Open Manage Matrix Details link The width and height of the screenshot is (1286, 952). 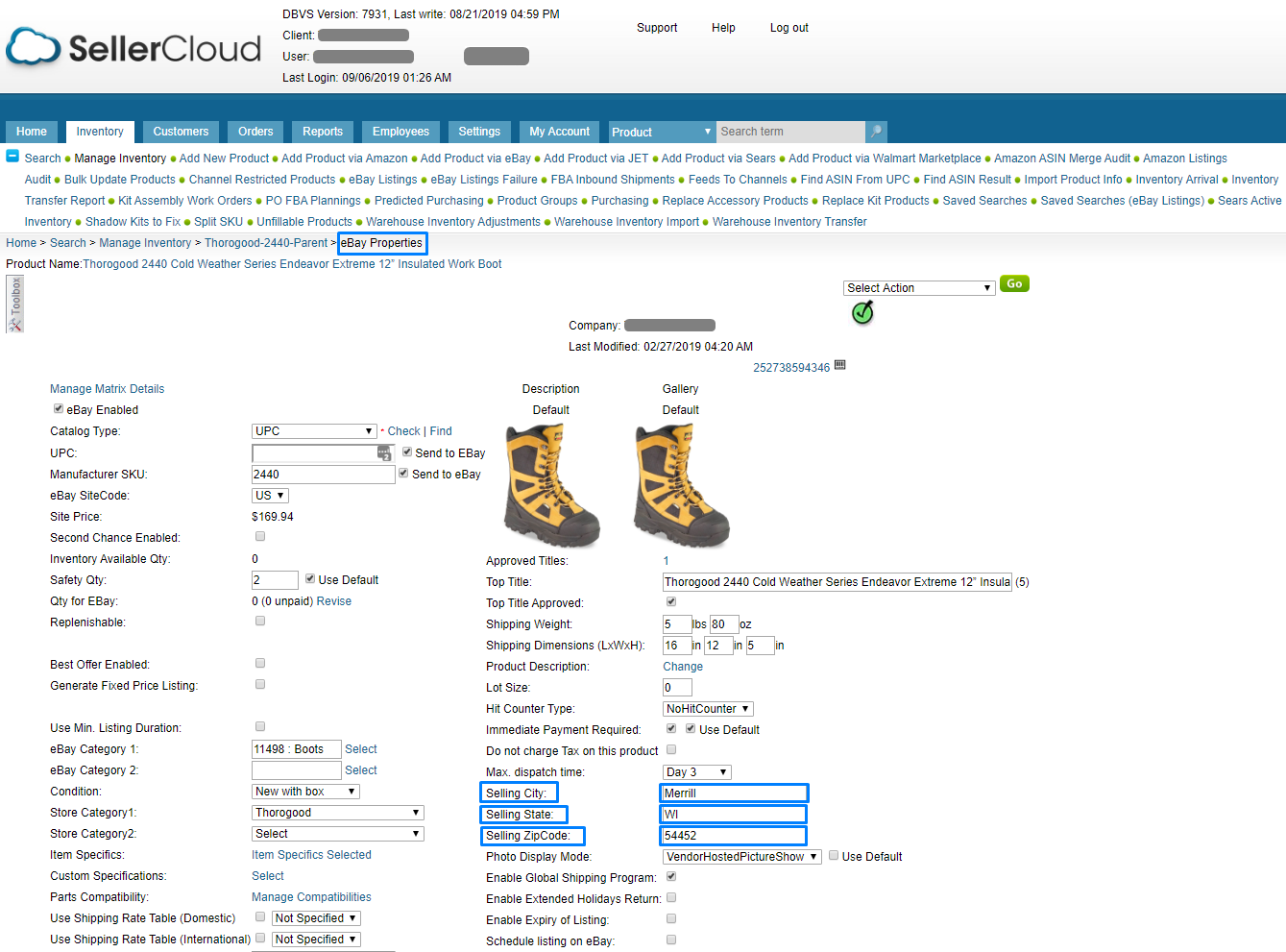107,389
